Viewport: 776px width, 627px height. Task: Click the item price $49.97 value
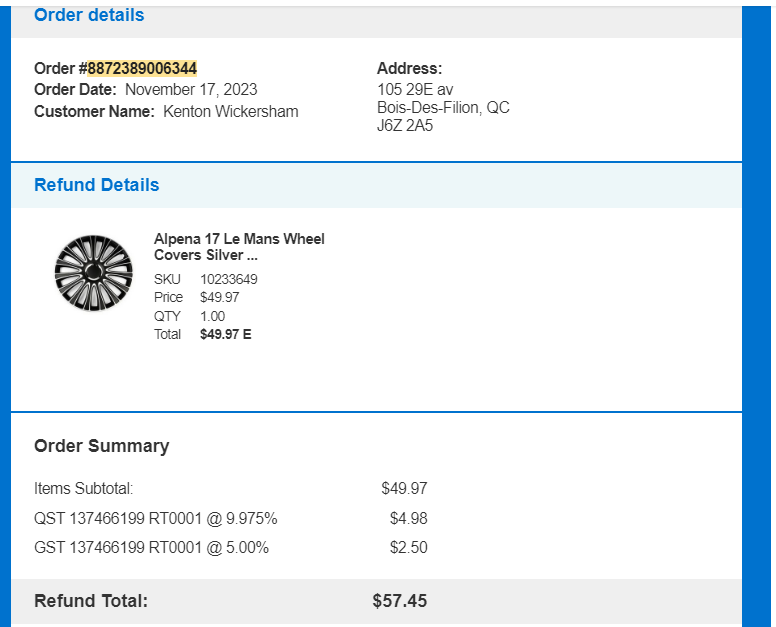pos(219,297)
